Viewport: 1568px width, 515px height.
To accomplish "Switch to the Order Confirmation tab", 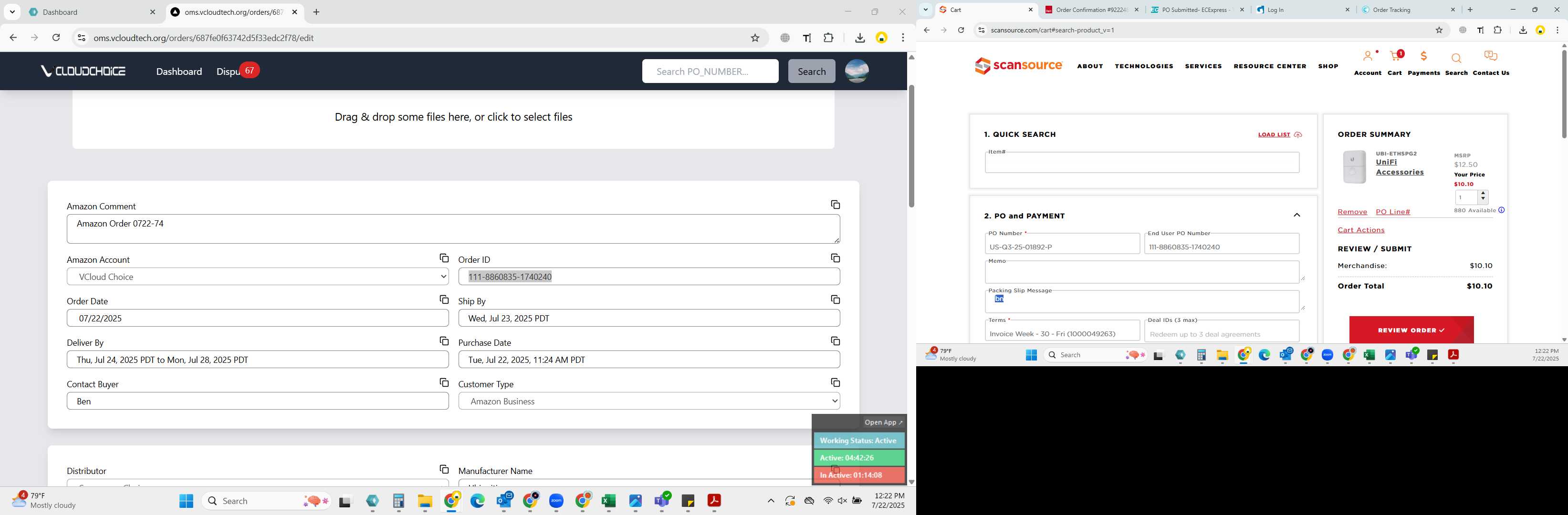I will [1091, 10].
